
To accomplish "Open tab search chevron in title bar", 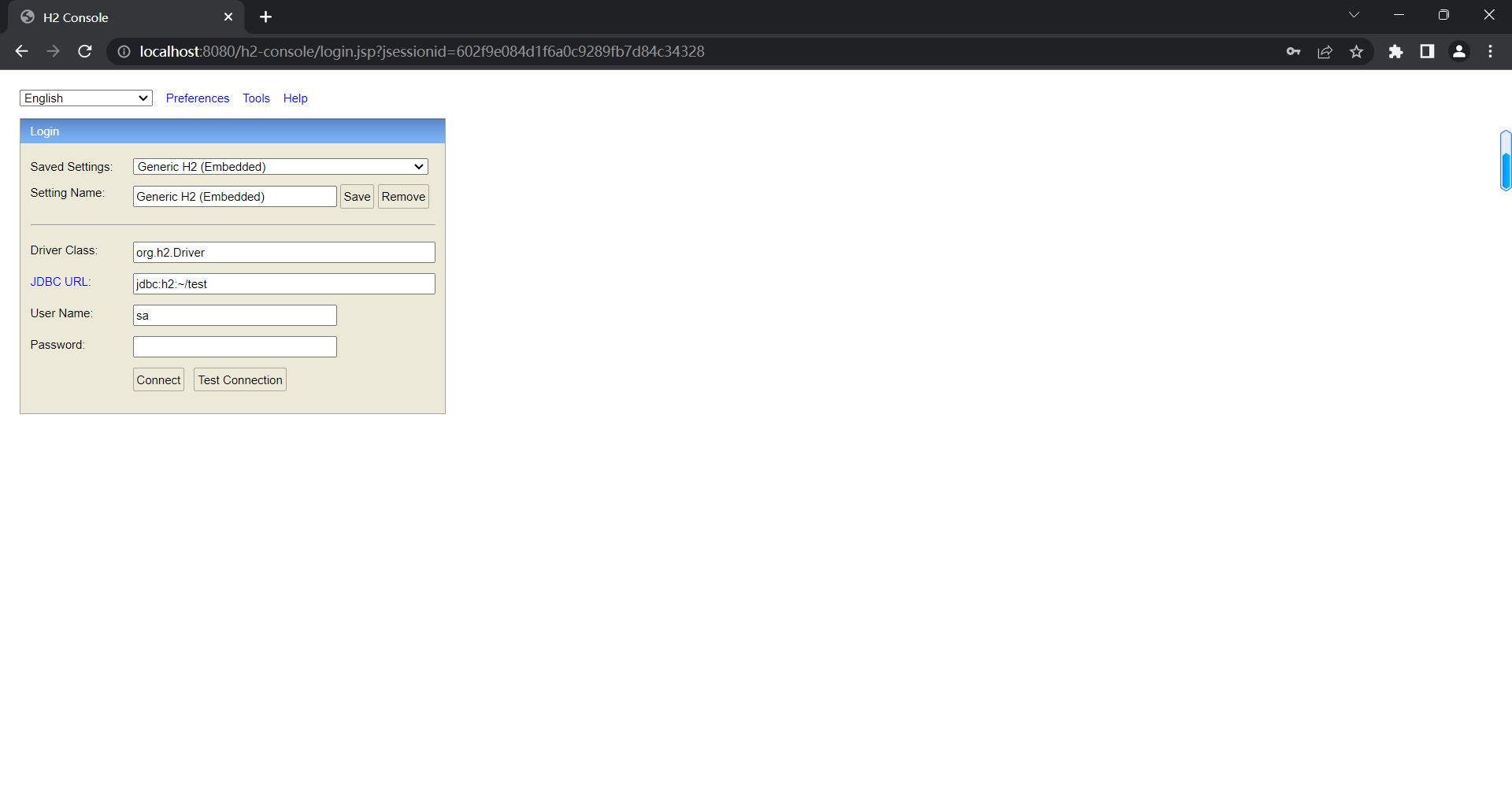I will pos(1354,15).
